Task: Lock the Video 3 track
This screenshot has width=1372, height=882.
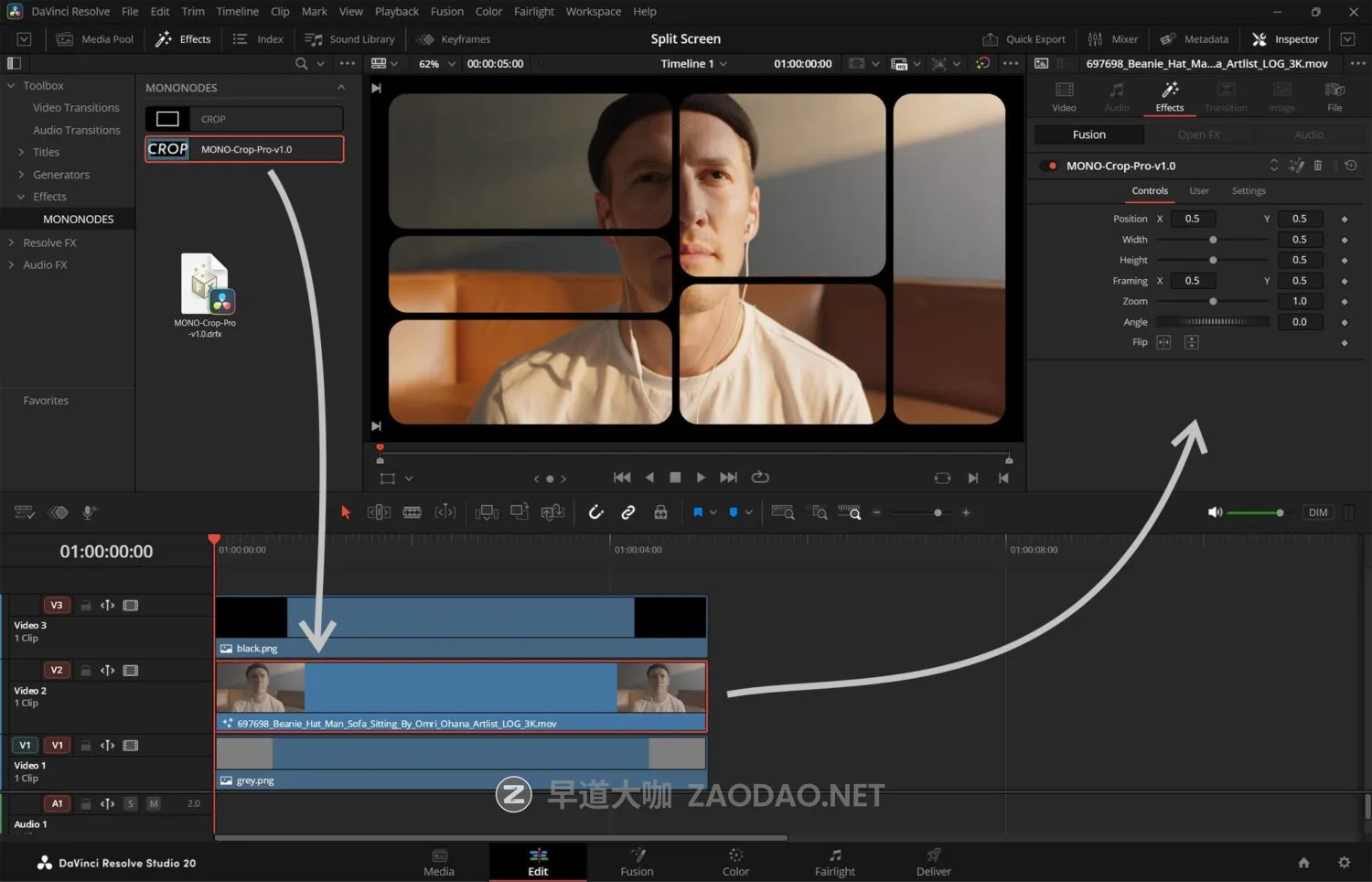Action: (85, 606)
